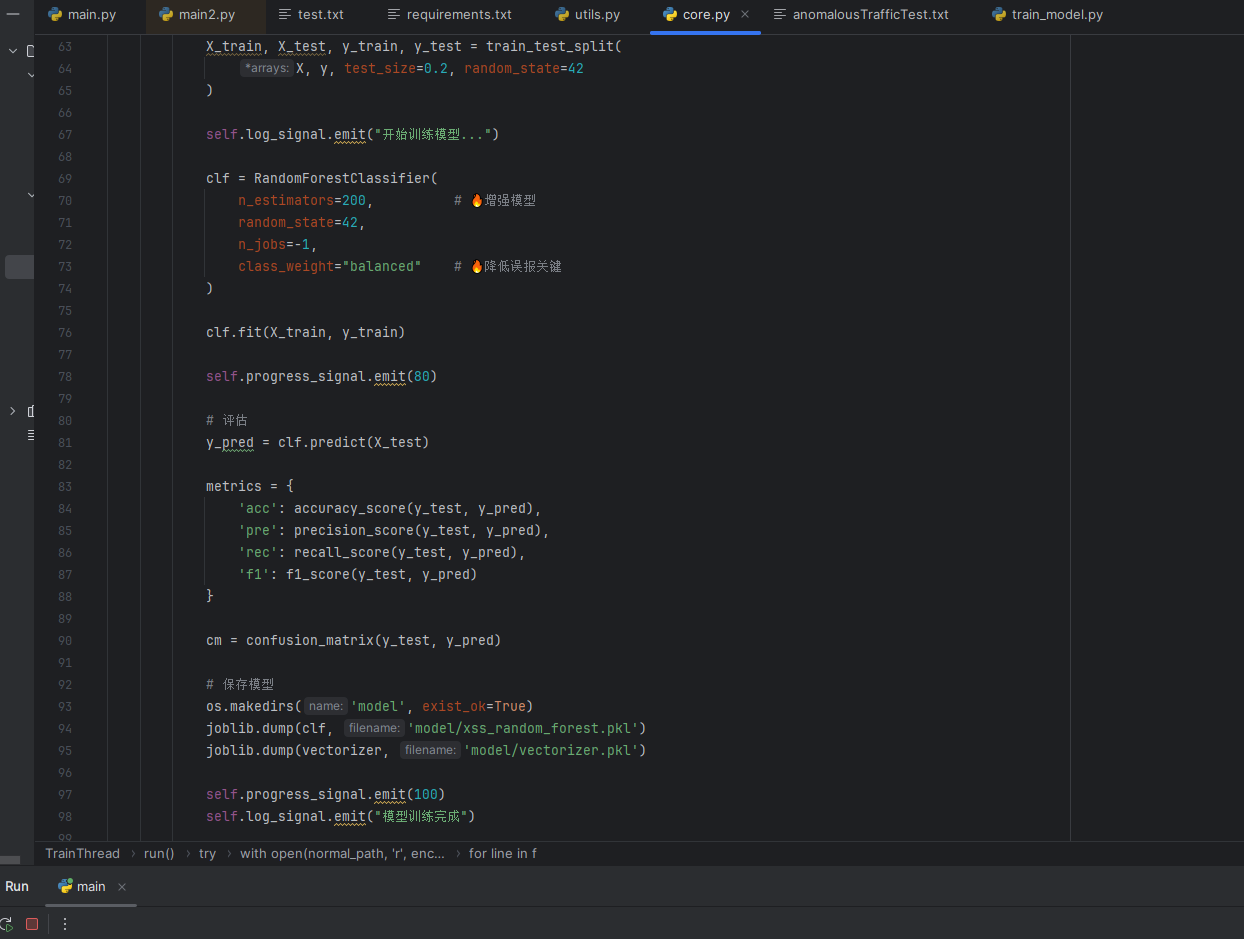Click the filename: hint on line 94
The image size is (1244, 939).
(374, 728)
